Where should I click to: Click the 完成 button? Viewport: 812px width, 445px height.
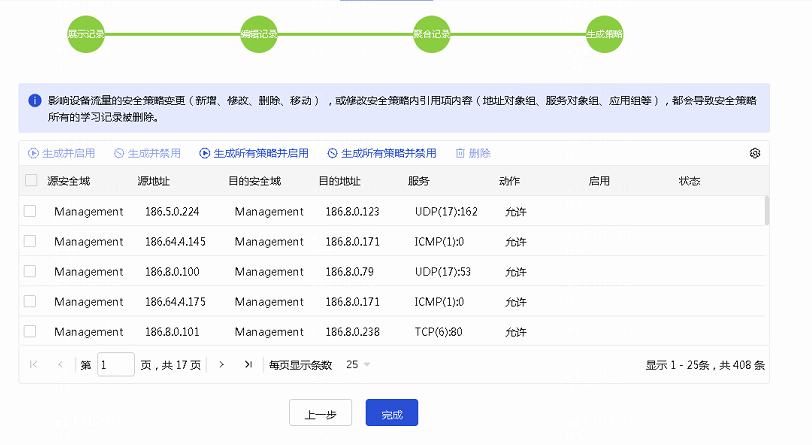click(x=391, y=414)
